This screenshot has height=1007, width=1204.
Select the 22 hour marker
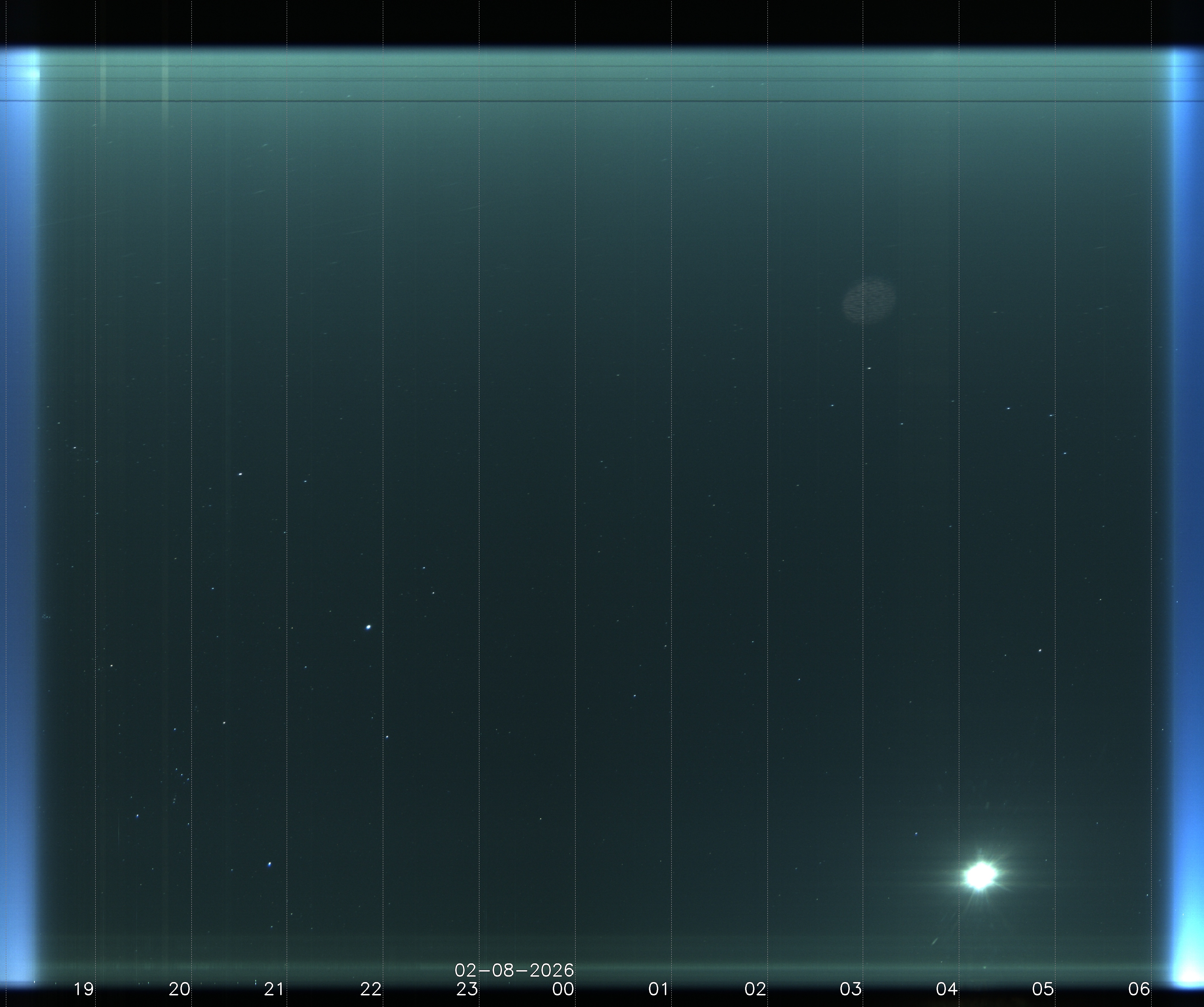tap(371, 989)
